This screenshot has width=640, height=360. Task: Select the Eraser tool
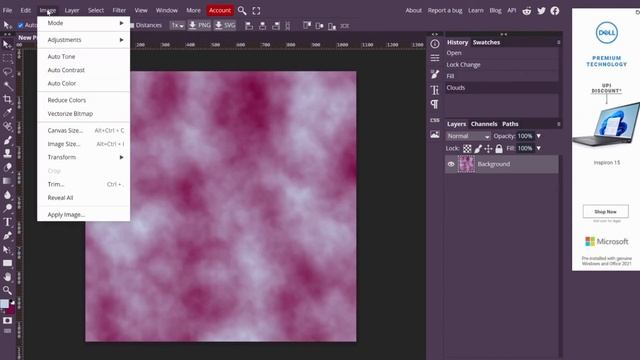click(x=7, y=167)
